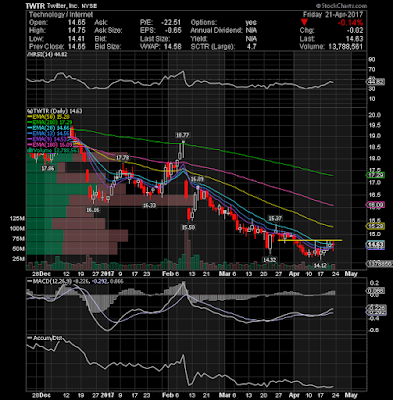Select the 18.77 high price annotation
This screenshot has width=393, height=400.
(182, 135)
